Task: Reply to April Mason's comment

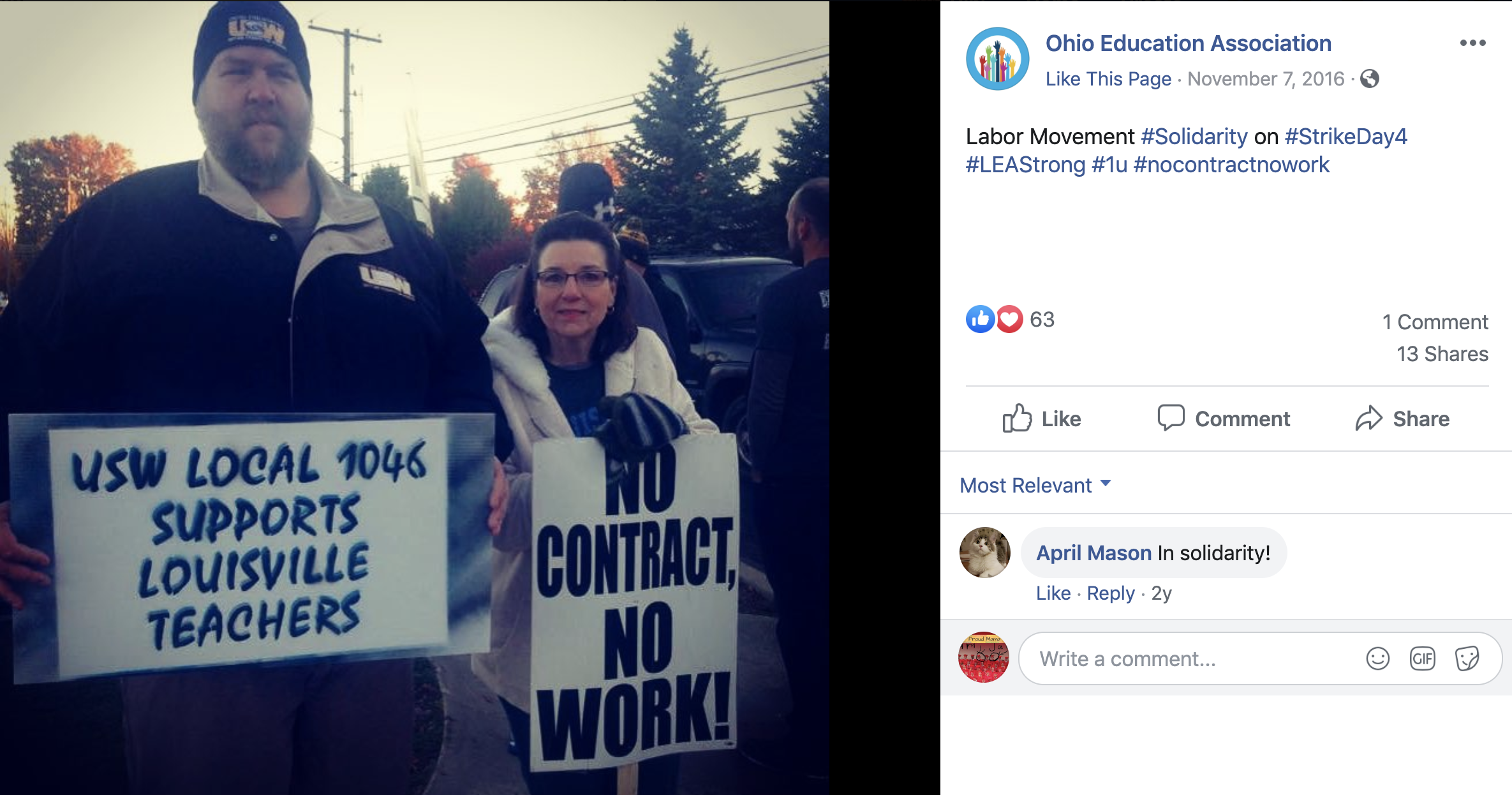Action: tap(1111, 593)
